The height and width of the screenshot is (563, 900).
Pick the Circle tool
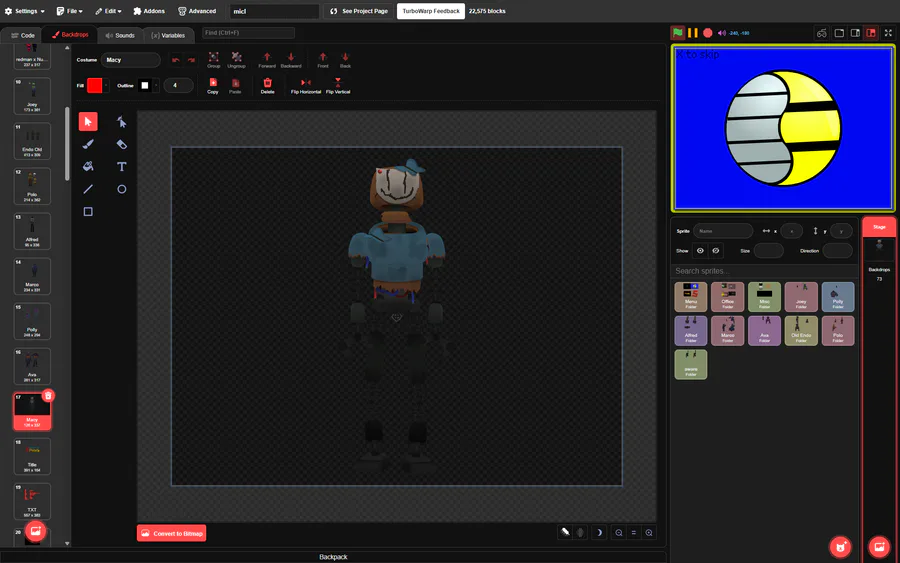(121, 189)
